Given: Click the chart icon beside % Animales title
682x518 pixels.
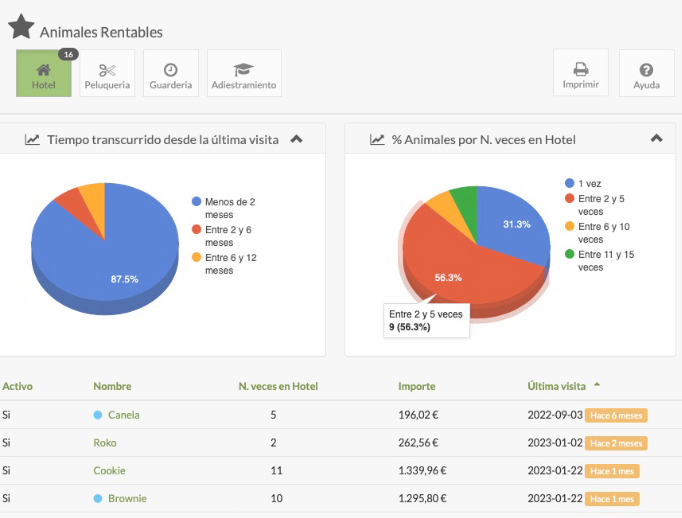Looking at the screenshot, I should (377, 140).
